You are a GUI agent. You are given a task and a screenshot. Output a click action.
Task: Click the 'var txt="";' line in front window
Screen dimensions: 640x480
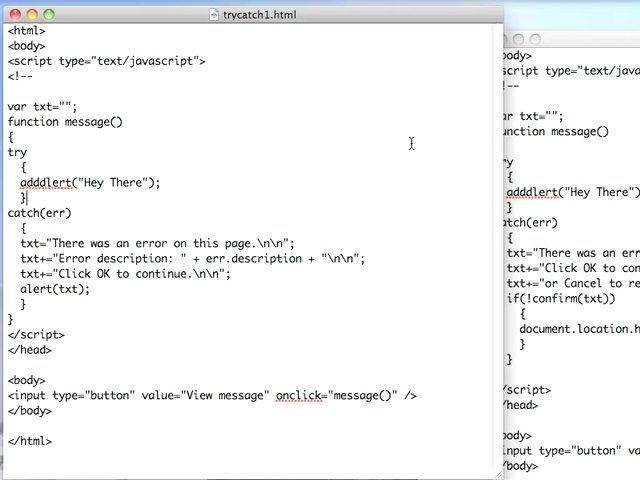tap(42, 107)
